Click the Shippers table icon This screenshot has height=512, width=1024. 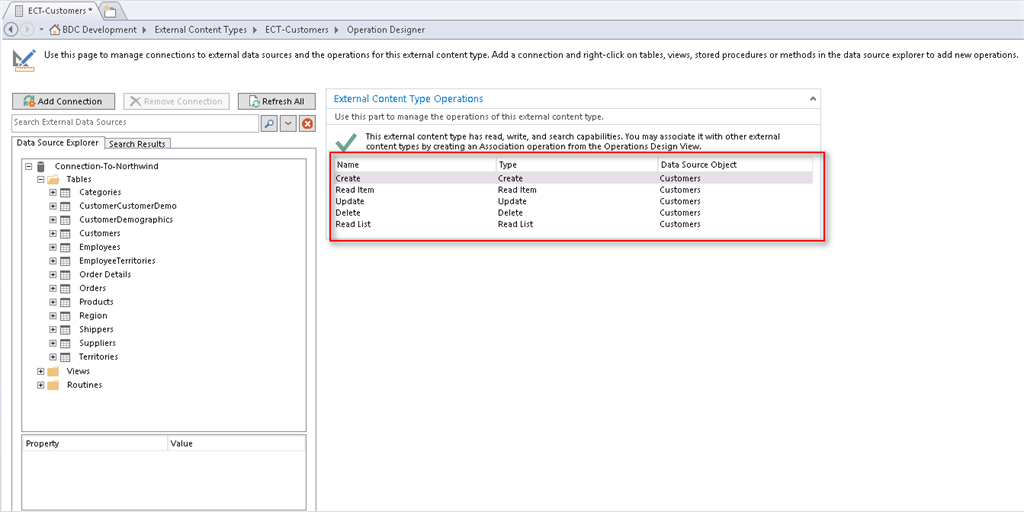coord(65,330)
